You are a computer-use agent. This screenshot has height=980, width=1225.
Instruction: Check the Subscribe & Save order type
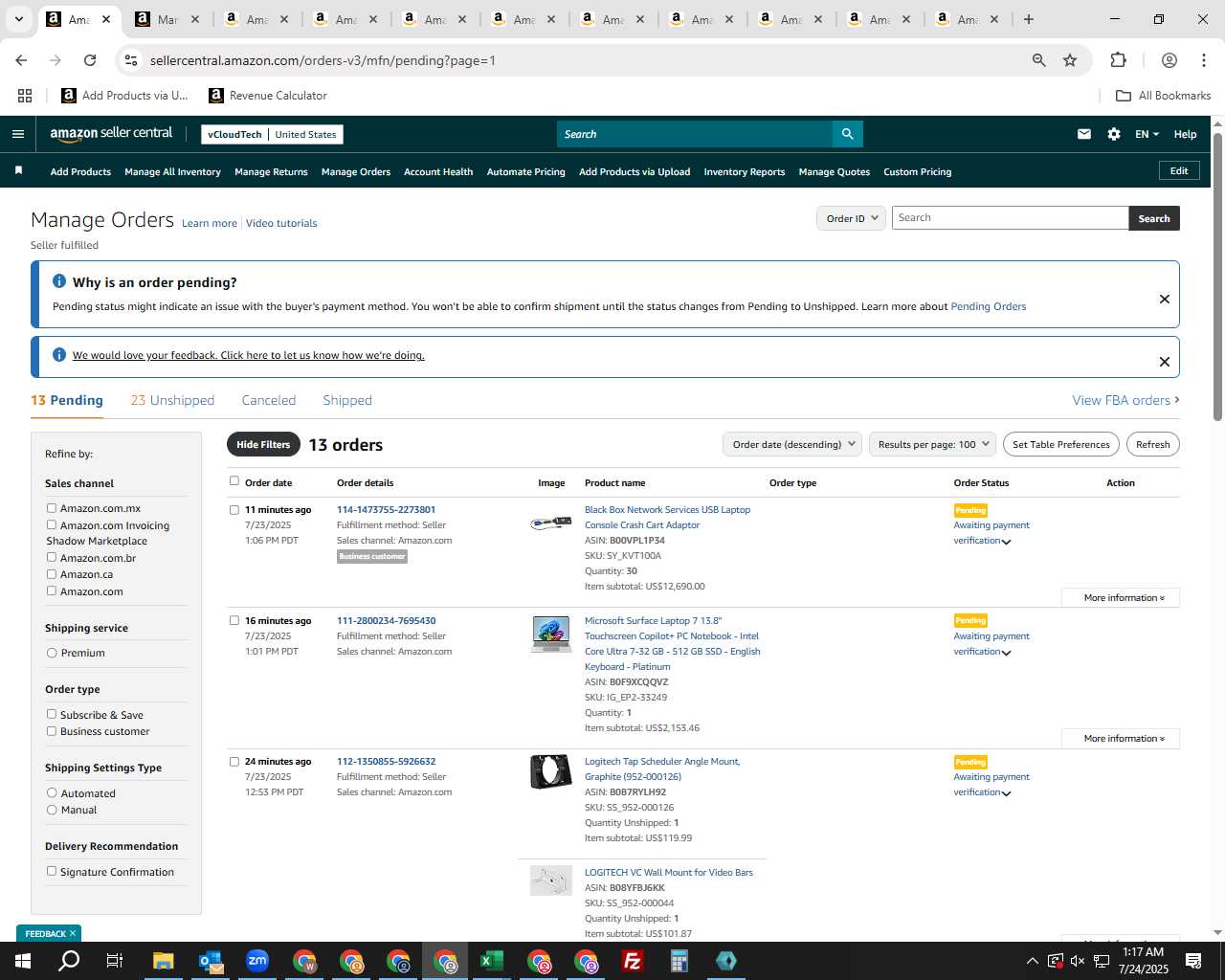click(x=52, y=714)
